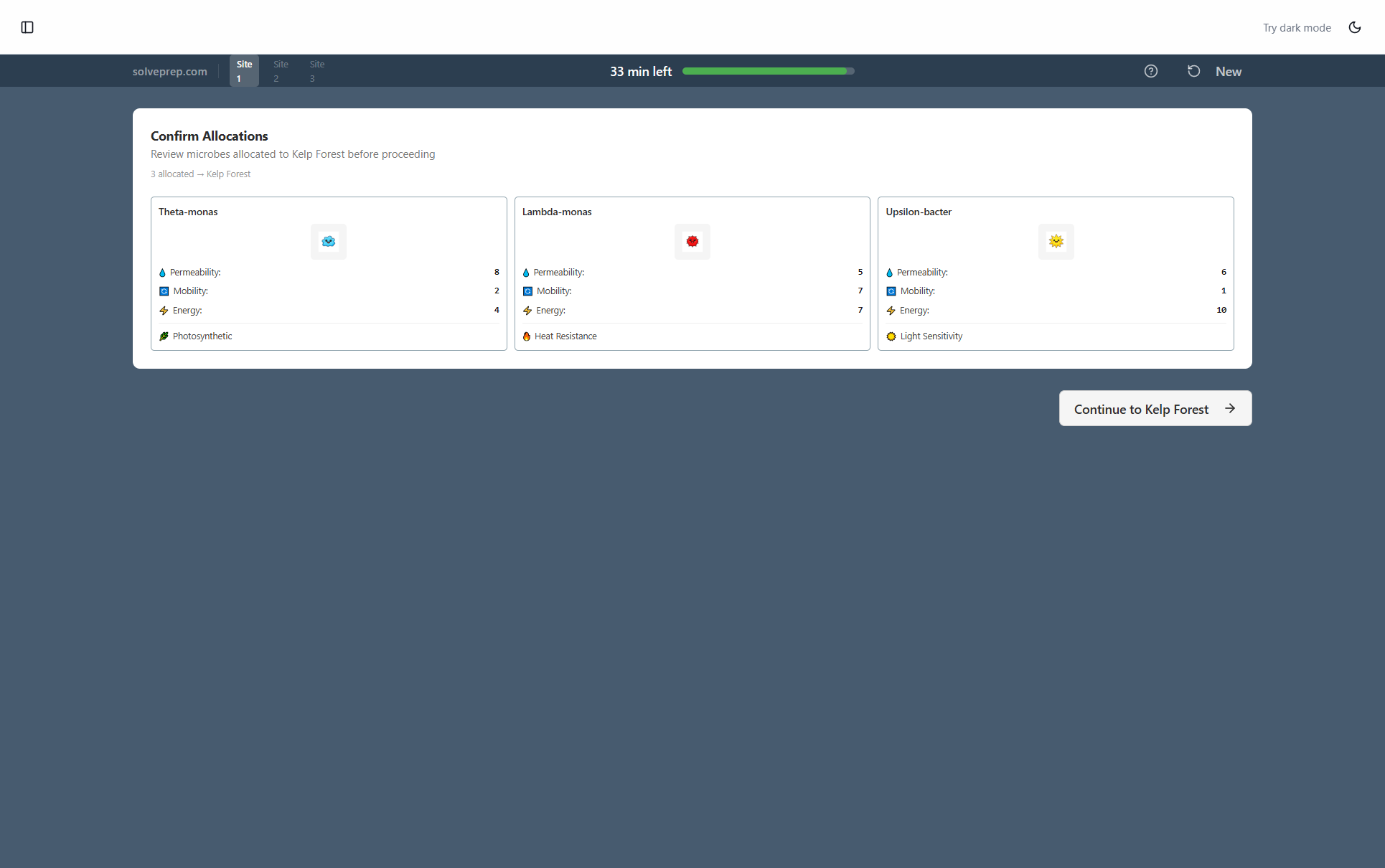Screen dimensions: 1385x868
Task: Switch to the Site 3 tab
Action: (316, 70)
